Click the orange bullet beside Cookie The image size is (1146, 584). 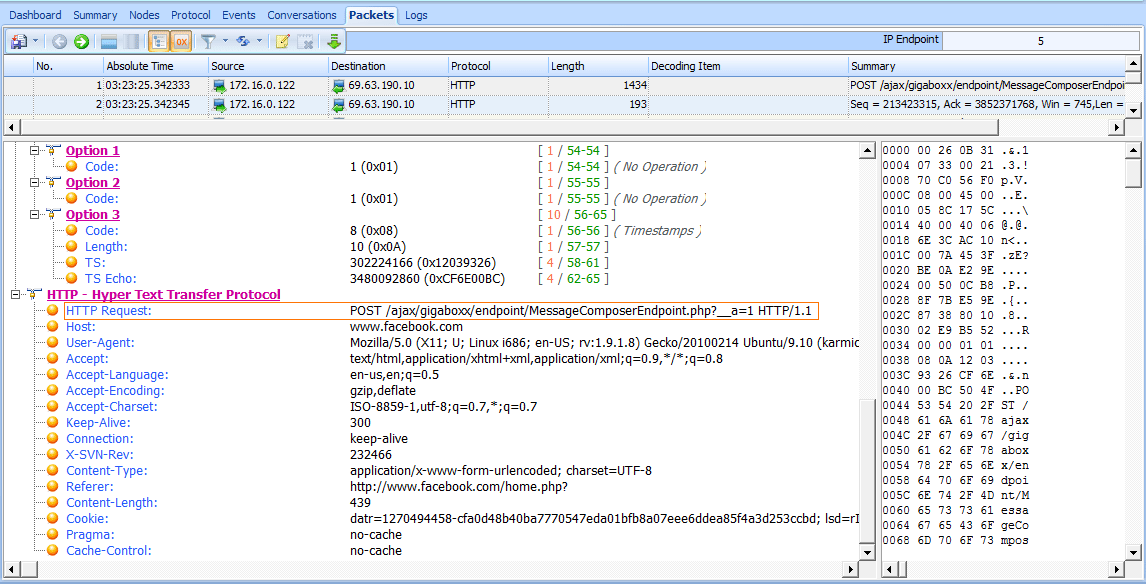53,519
